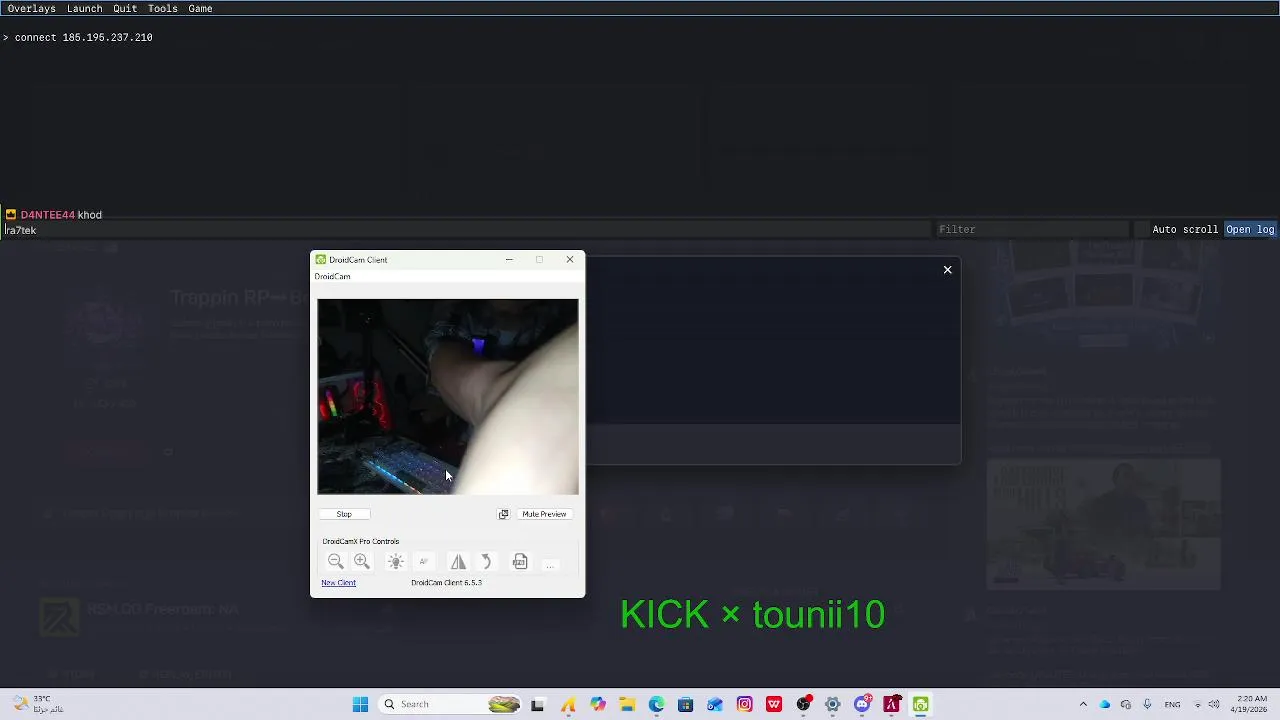Rotate the video with curved arrow icon
The height and width of the screenshot is (720, 1280).
pyautogui.click(x=486, y=562)
